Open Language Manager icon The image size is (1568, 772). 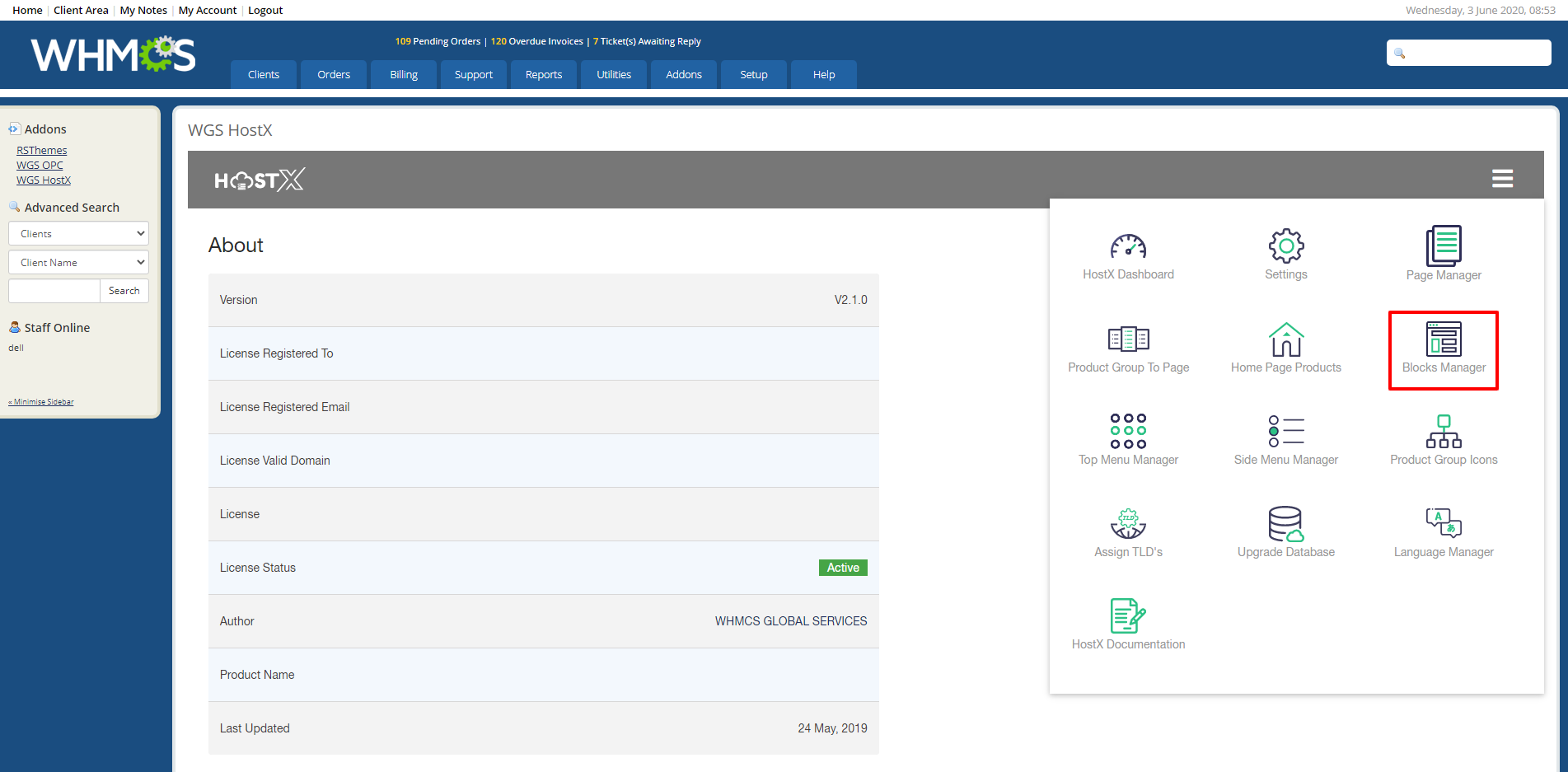click(1443, 524)
